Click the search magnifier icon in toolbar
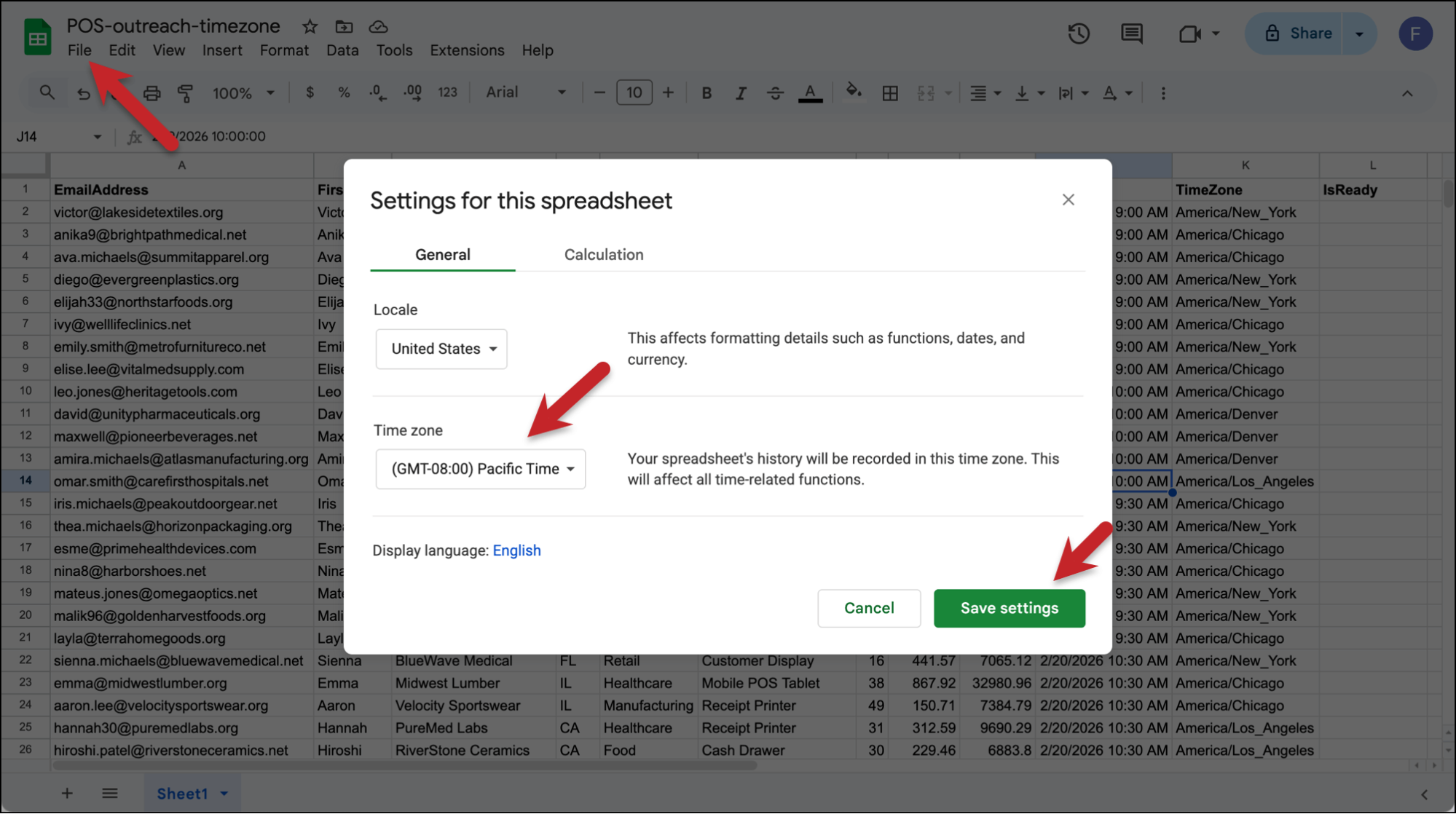 47,92
